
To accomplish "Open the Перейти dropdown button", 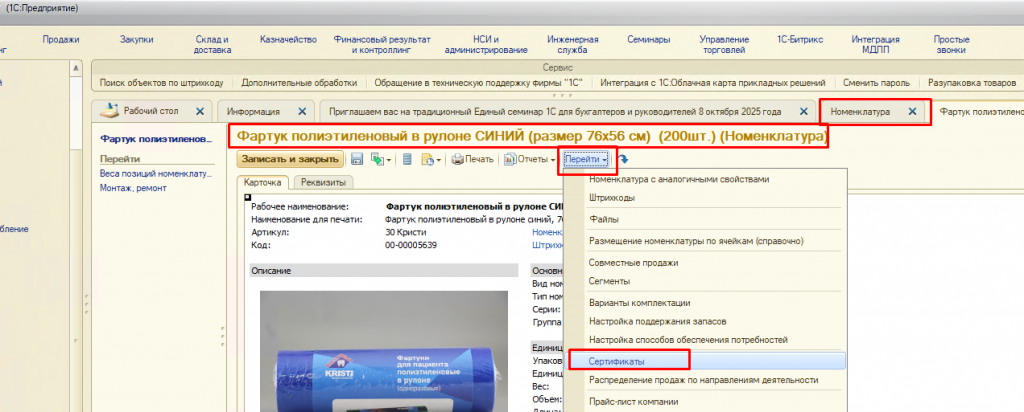I will tap(586, 159).
